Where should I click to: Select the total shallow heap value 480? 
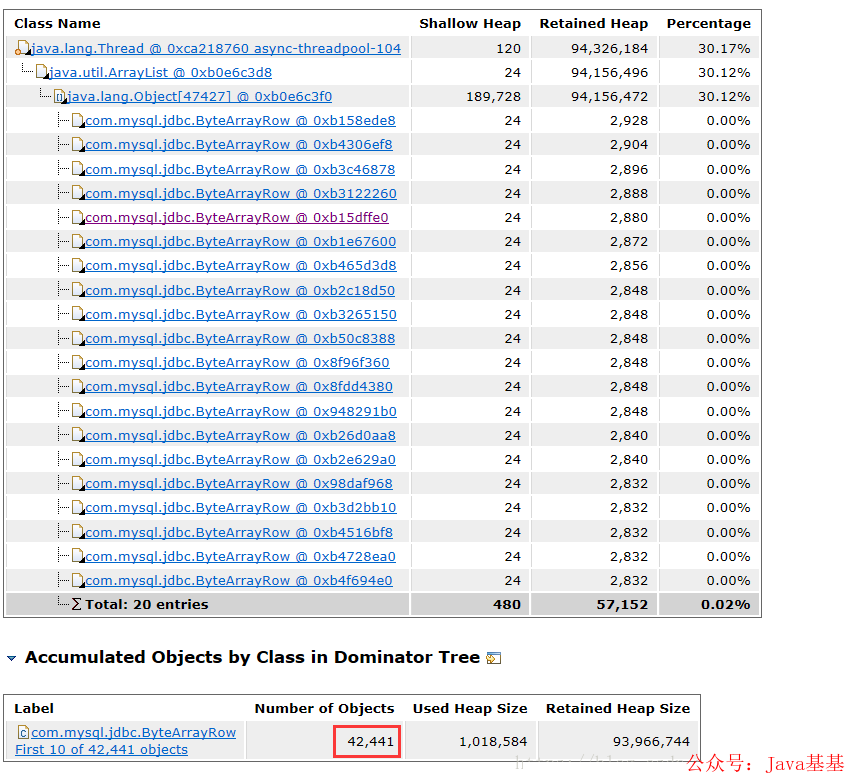pyautogui.click(x=507, y=604)
